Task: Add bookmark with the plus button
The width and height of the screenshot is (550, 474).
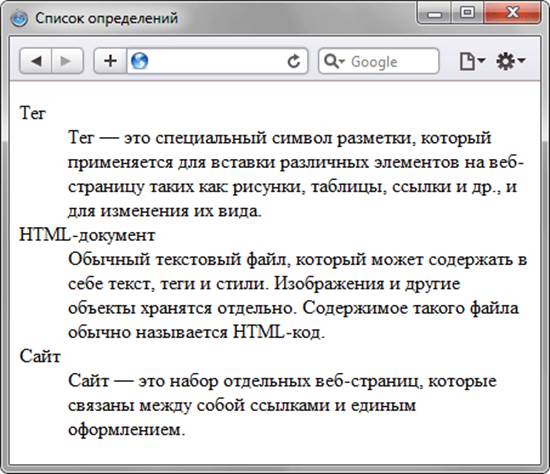Action: (110, 61)
